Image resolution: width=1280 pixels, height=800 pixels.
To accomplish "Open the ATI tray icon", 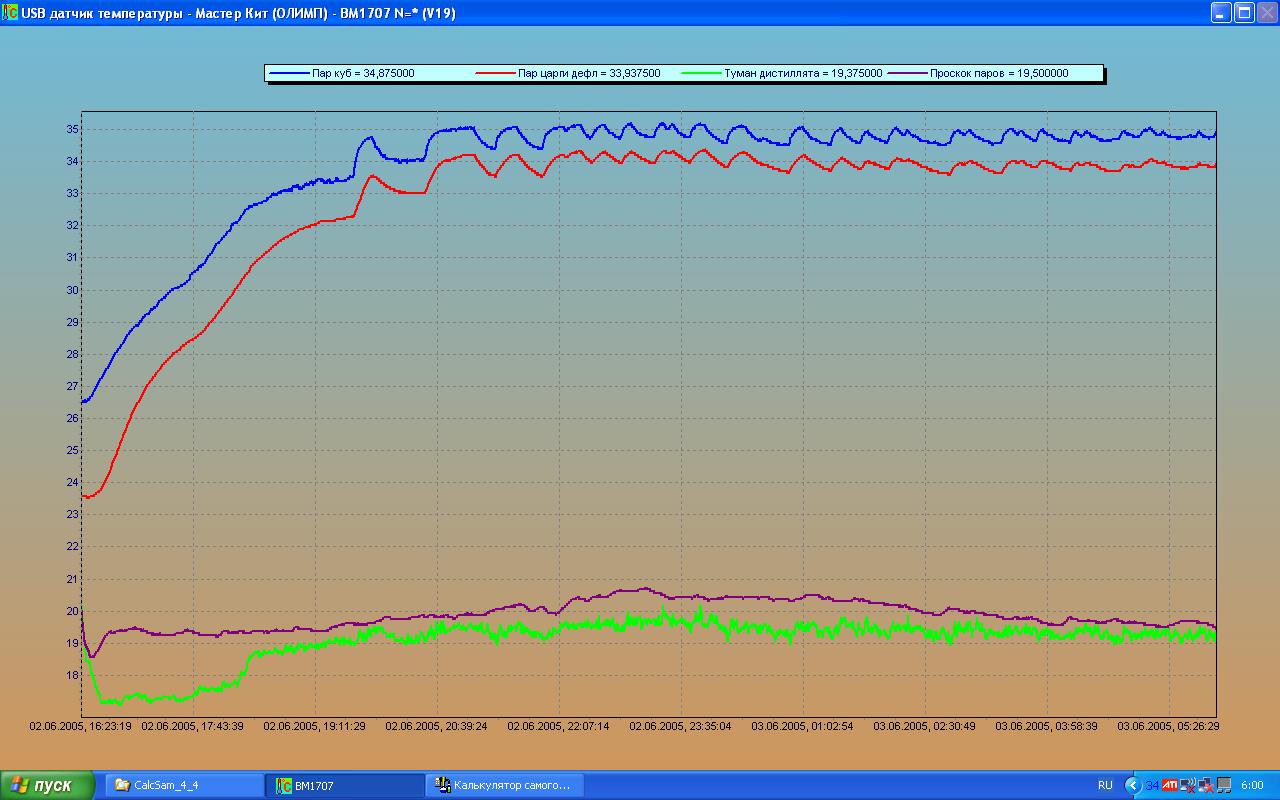I will [x=1169, y=785].
